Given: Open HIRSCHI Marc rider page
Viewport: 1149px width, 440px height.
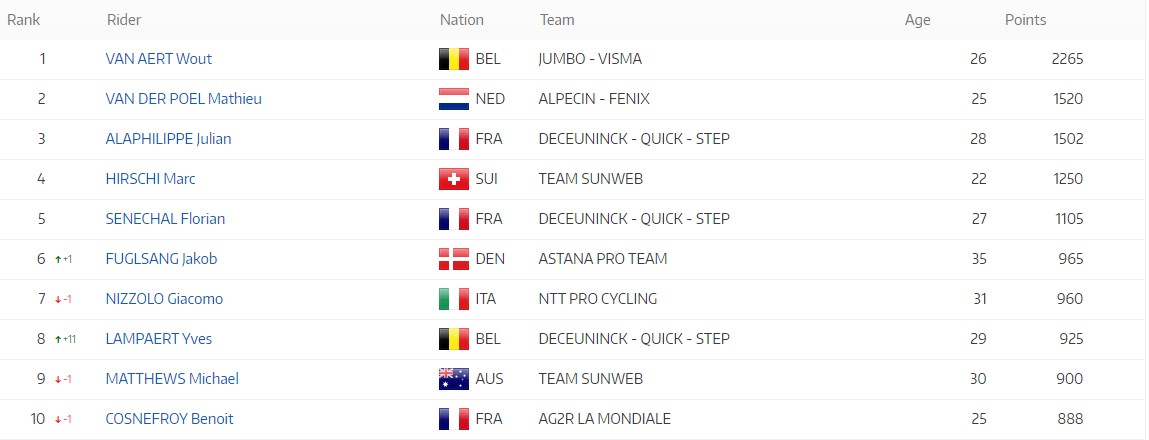Looking at the screenshot, I should pyautogui.click(x=150, y=179).
